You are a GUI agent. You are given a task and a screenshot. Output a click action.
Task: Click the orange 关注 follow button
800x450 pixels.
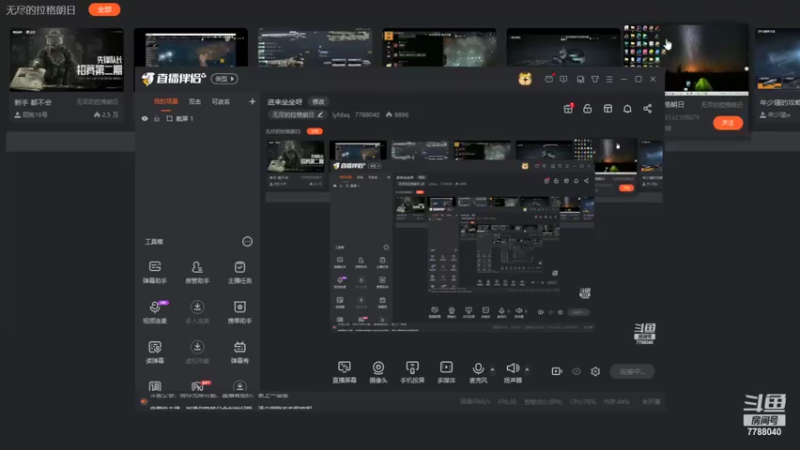click(728, 123)
